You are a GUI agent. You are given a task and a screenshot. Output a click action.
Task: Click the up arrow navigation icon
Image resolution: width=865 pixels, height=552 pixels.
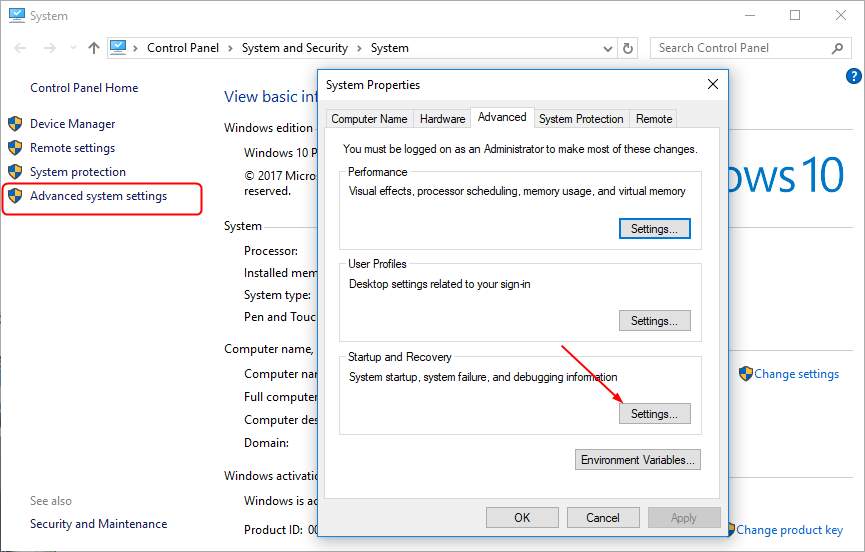coord(93,48)
